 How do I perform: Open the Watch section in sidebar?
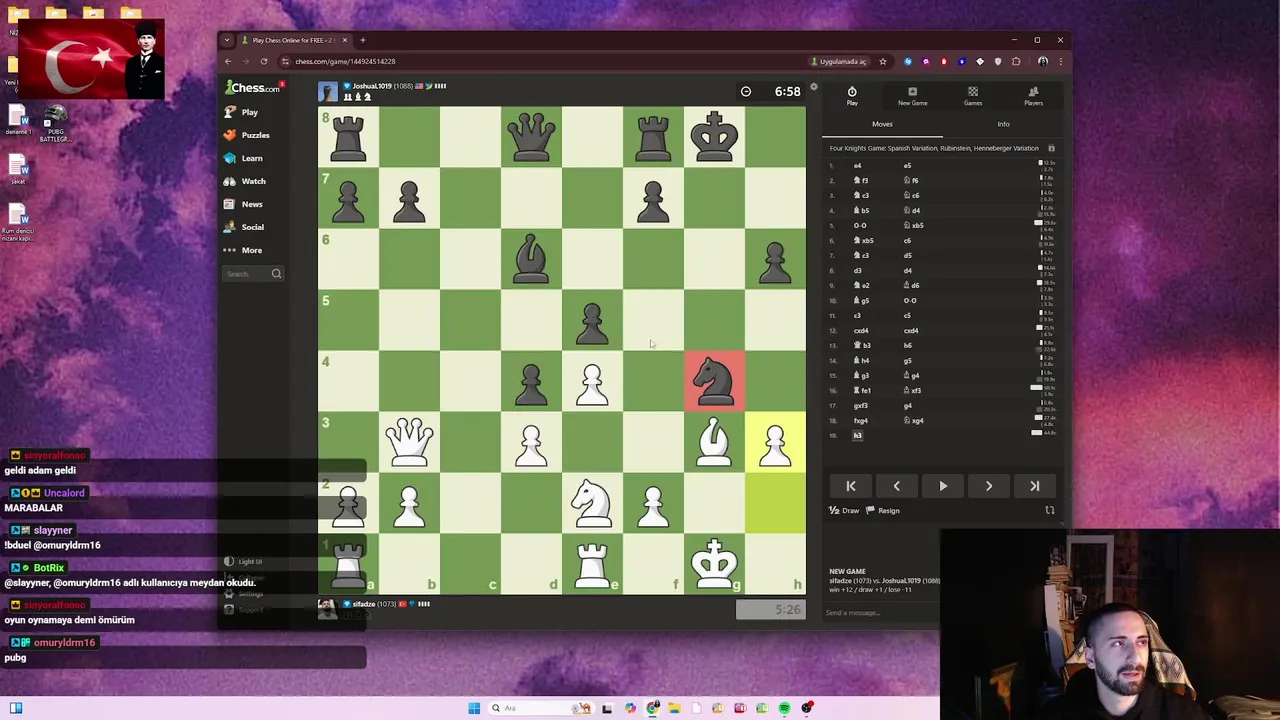click(244, 181)
